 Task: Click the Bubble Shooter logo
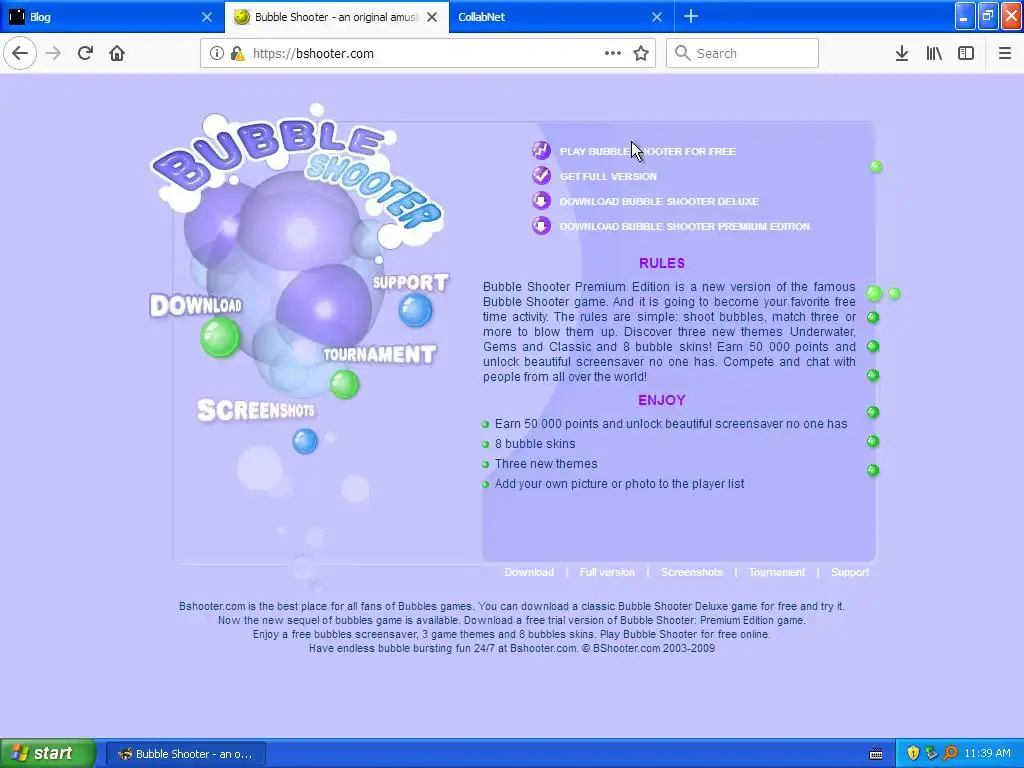297,174
